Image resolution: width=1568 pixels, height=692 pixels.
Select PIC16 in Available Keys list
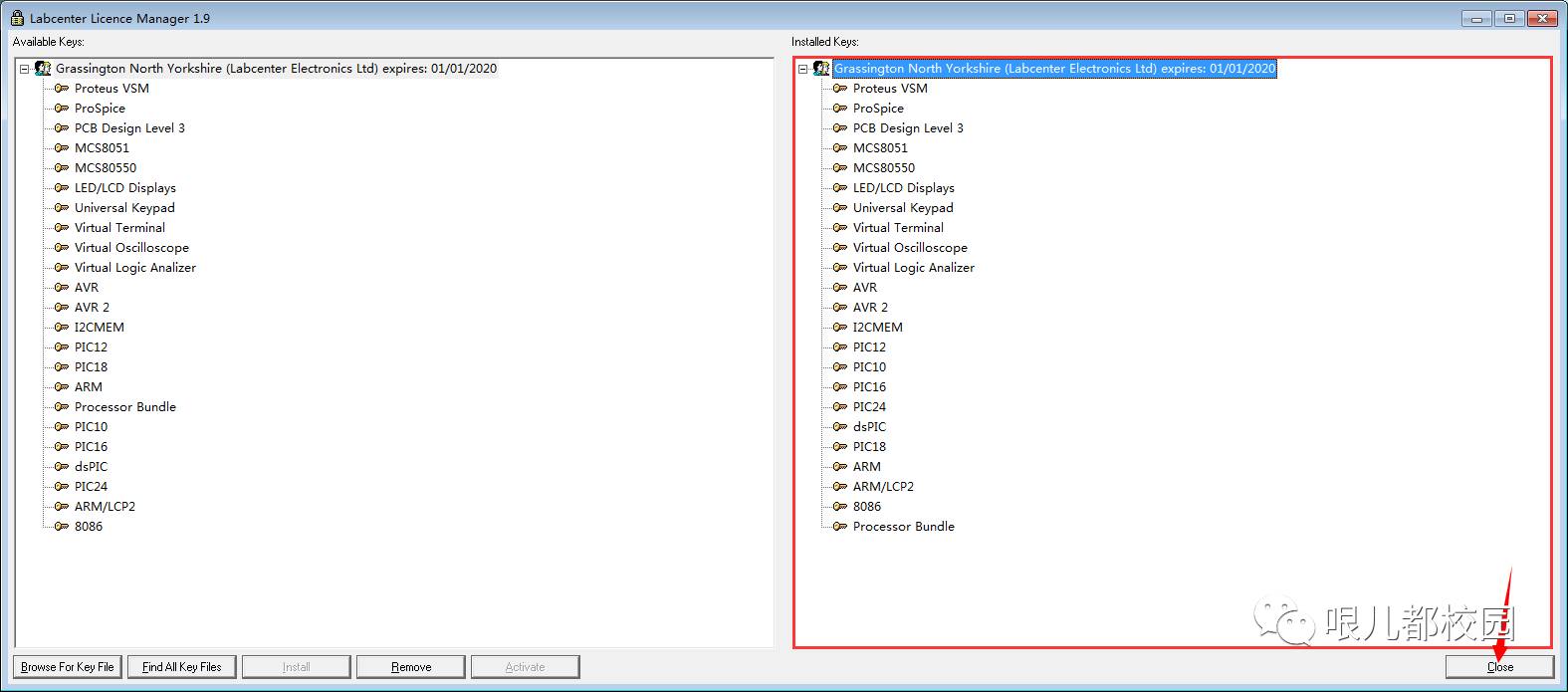click(x=91, y=447)
